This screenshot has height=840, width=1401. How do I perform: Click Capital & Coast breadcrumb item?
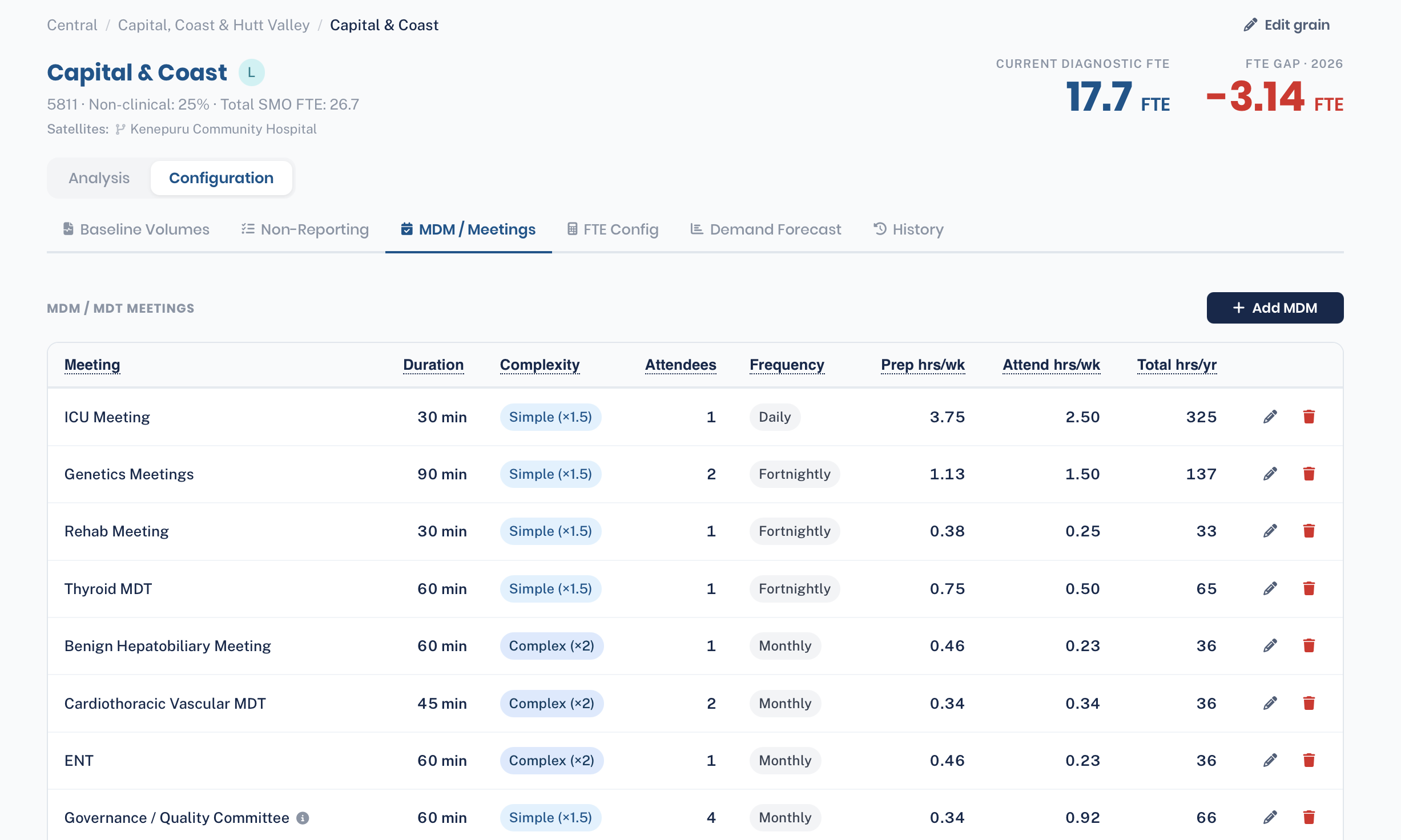tap(384, 25)
